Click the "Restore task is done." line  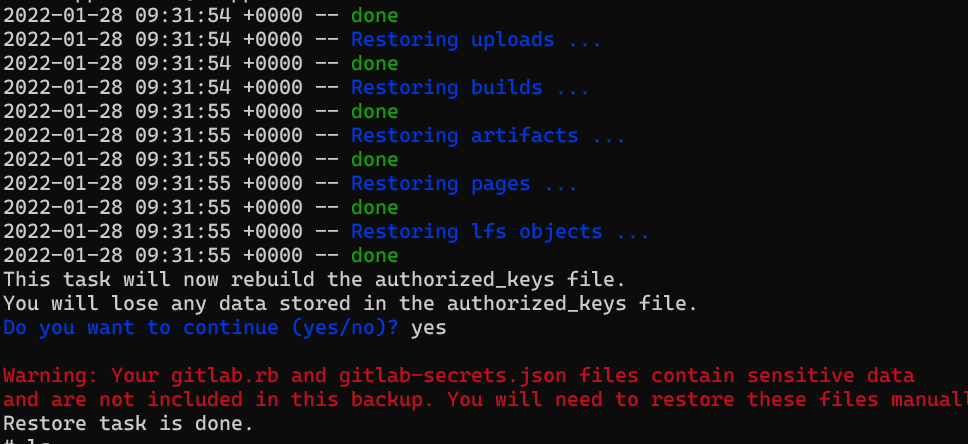pos(128,423)
